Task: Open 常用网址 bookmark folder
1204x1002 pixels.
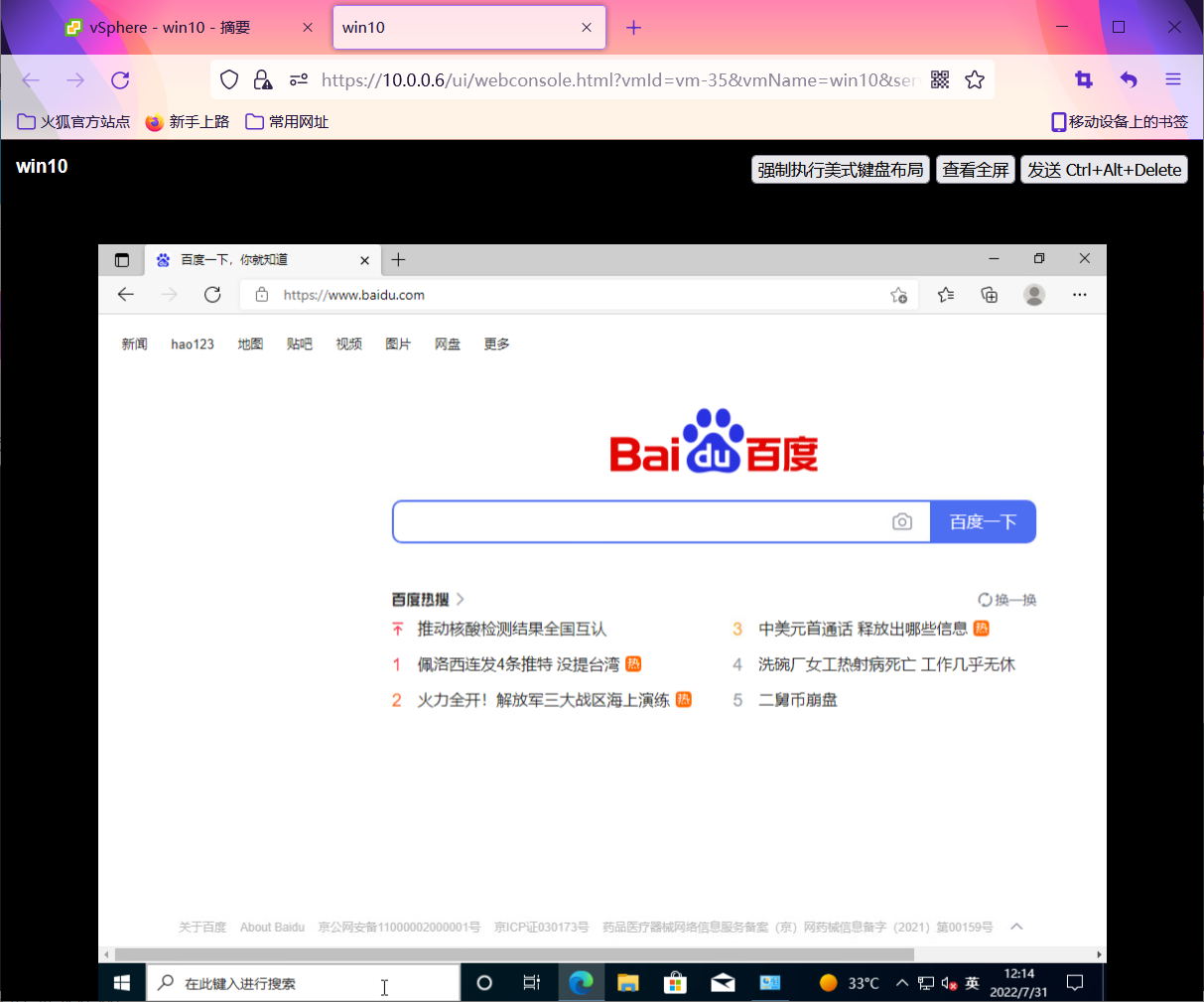Action: coord(287,122)
